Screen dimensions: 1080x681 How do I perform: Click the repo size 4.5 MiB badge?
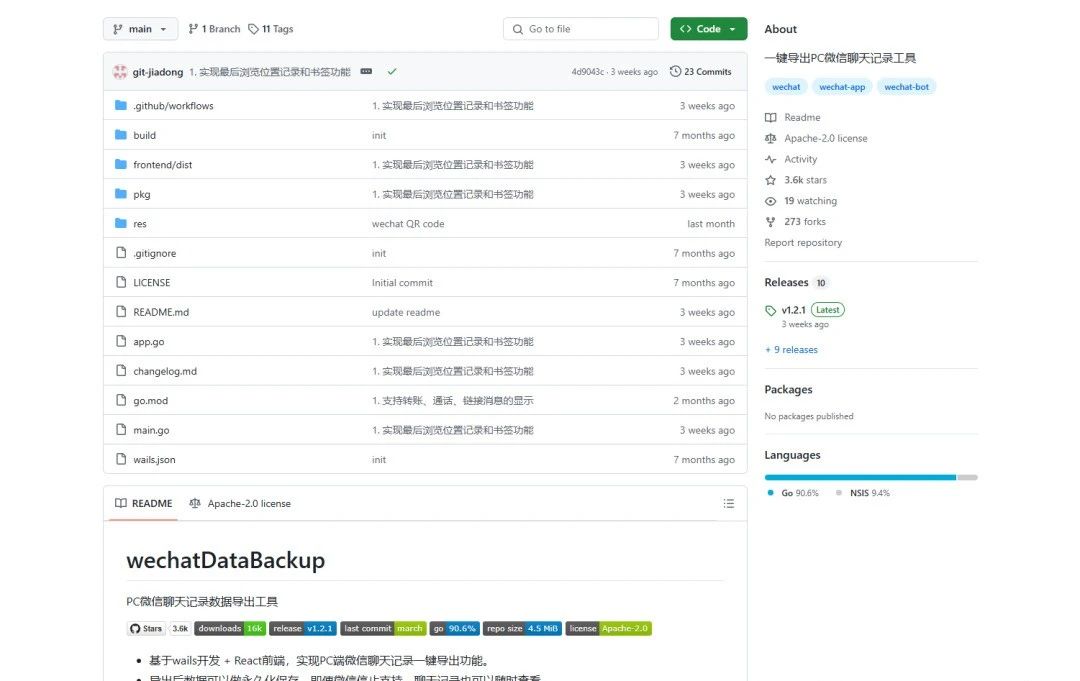522,629
